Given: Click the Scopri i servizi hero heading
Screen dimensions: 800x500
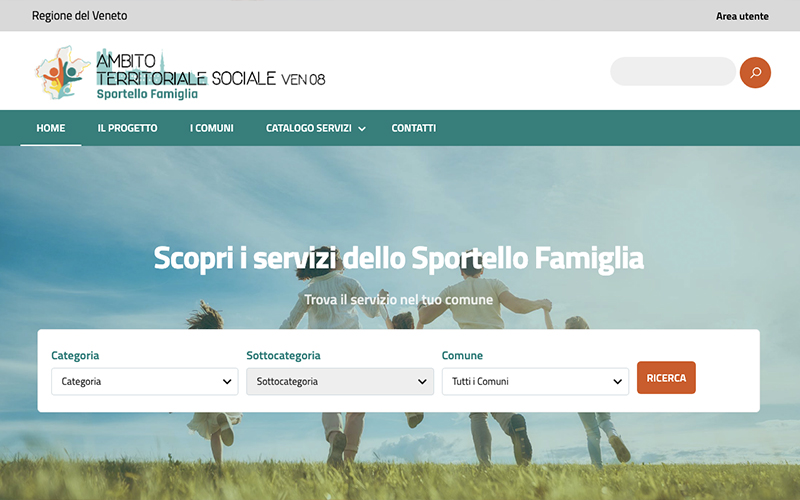Looking at the screenshot, I should [x=398, y=258].
